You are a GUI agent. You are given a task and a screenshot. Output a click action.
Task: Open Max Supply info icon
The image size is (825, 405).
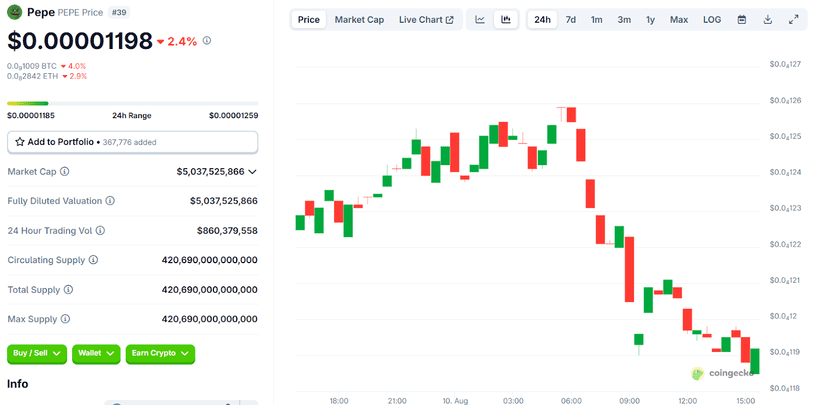[x=65, y=319]
